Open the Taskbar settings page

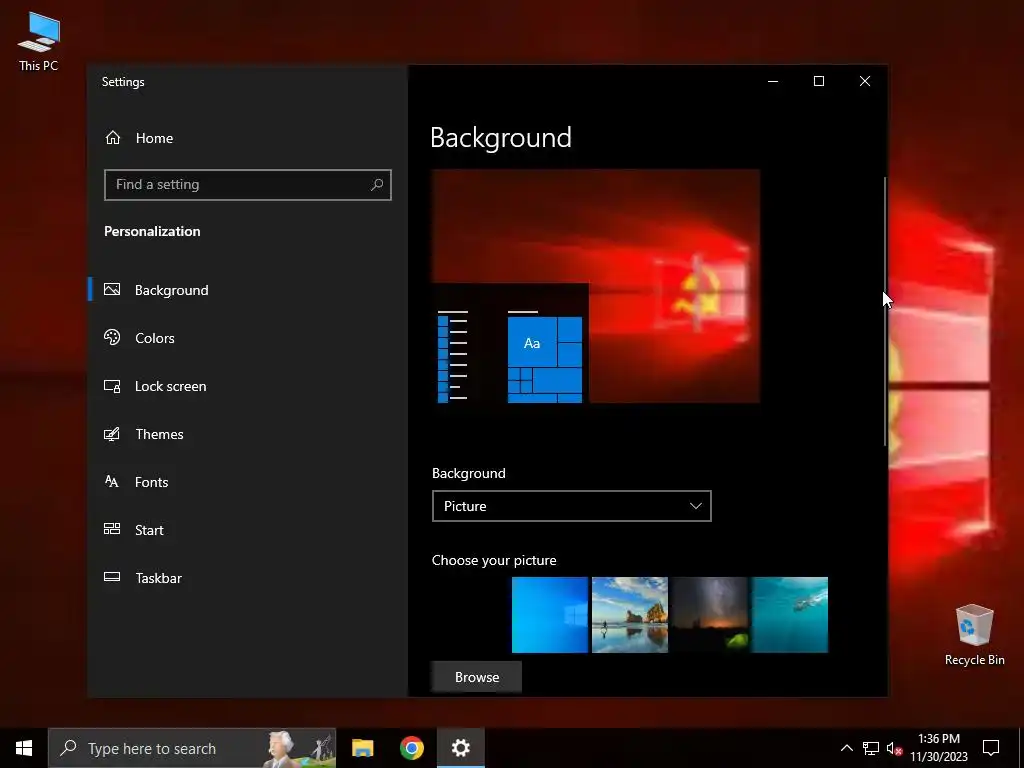(248, 578)
